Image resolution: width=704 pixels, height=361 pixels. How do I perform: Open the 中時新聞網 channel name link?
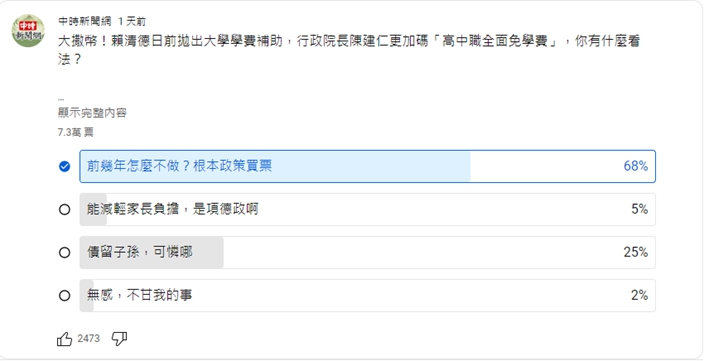click(x=85, y=22)
